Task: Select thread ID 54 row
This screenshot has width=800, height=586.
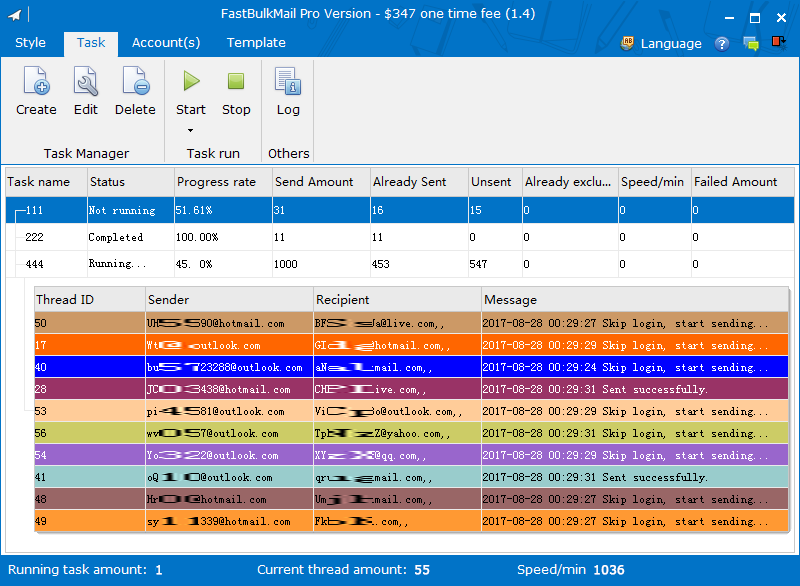Action: pyautogui.click(x=411, y=455)
